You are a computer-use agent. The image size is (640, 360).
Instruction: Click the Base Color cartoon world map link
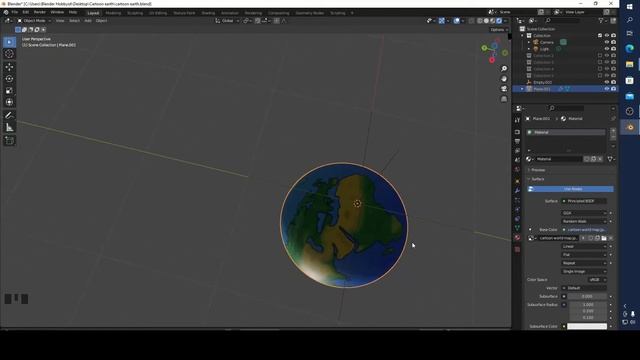click(x=584, y=230)
